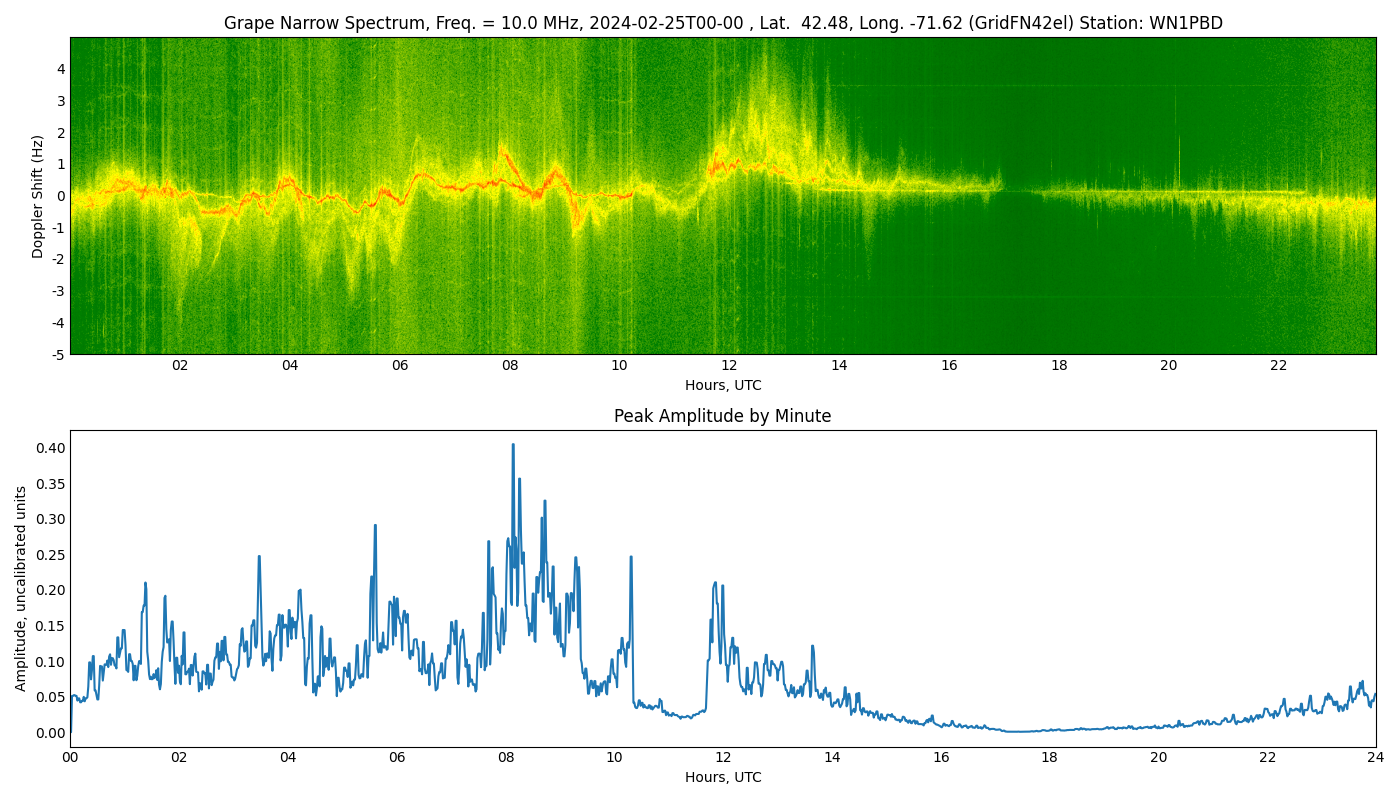Click the 0.00 tick on amplitude axis

50,733
